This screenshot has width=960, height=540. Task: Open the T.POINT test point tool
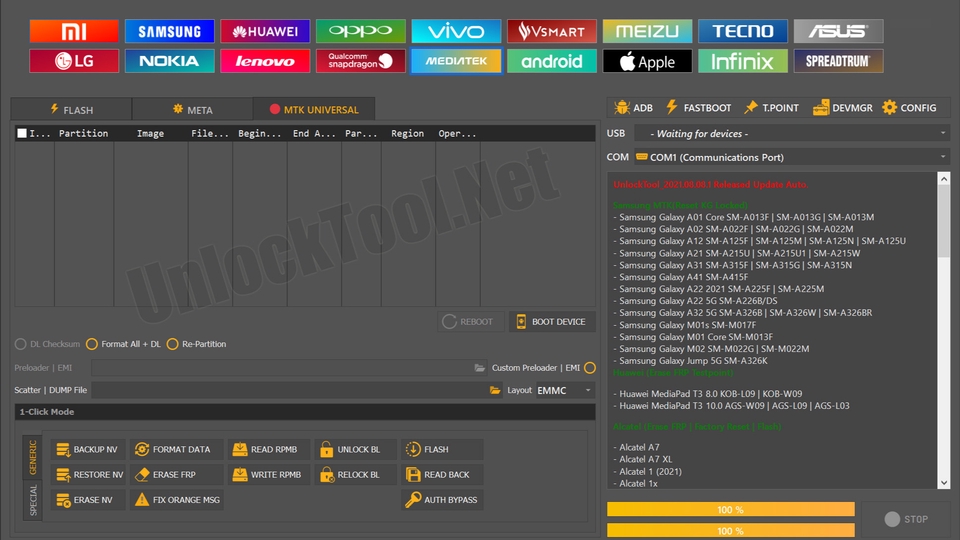(x=771, y=108)
